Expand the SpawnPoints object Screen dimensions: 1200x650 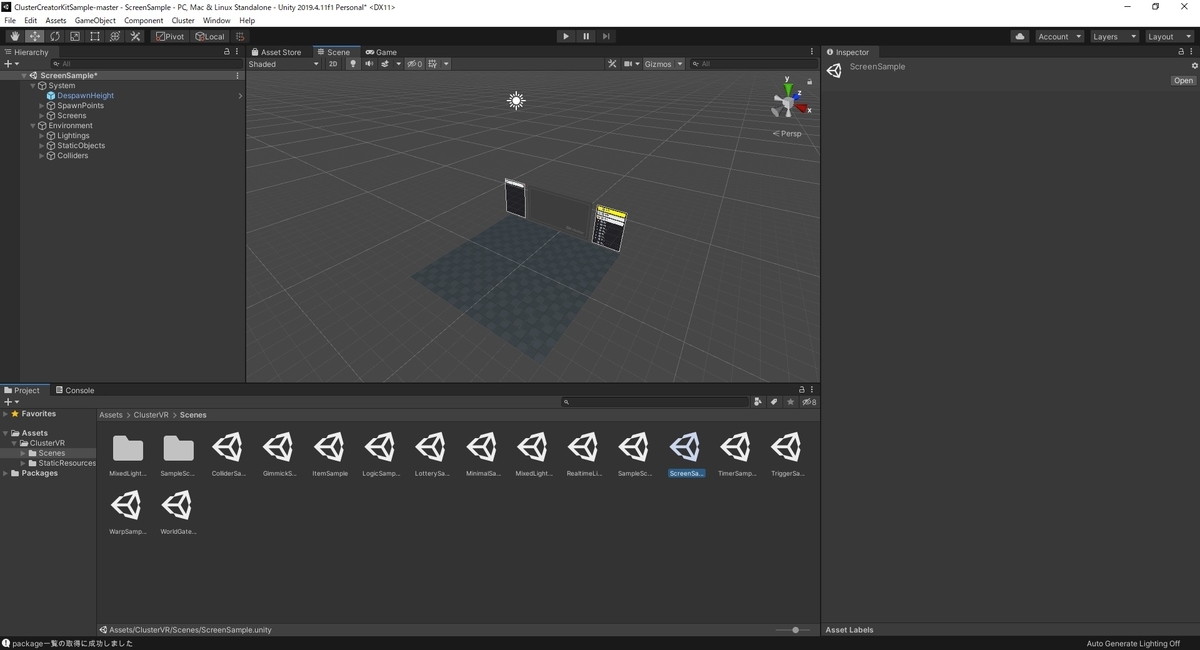click(x=41, y=106)
